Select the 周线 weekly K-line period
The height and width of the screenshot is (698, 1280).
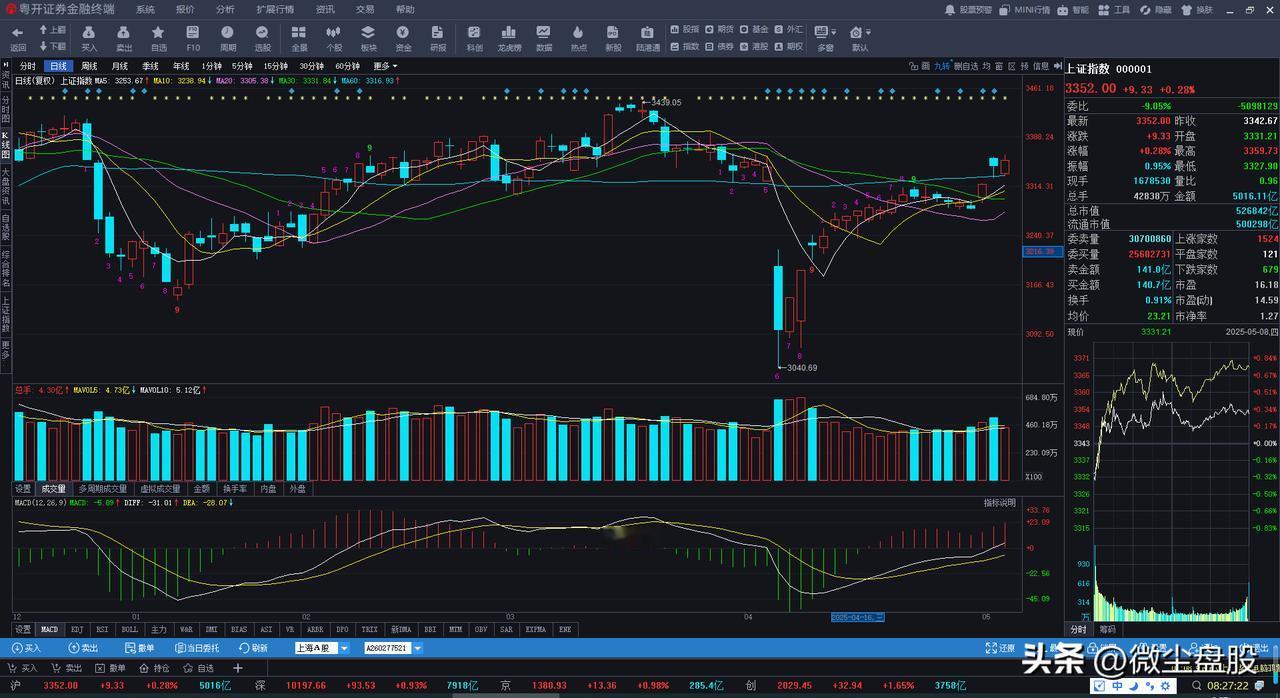click(90, 66)
